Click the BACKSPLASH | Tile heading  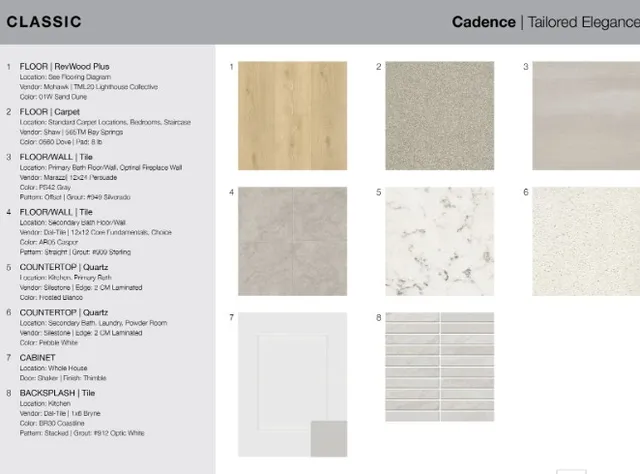tap(58, 392)
